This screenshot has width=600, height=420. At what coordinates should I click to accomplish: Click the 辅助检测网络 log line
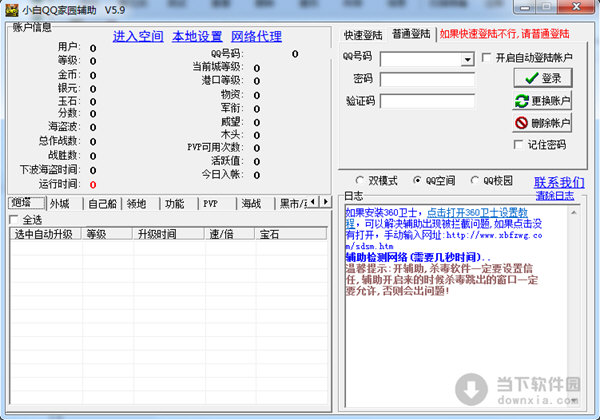click(x=417, y=257)
